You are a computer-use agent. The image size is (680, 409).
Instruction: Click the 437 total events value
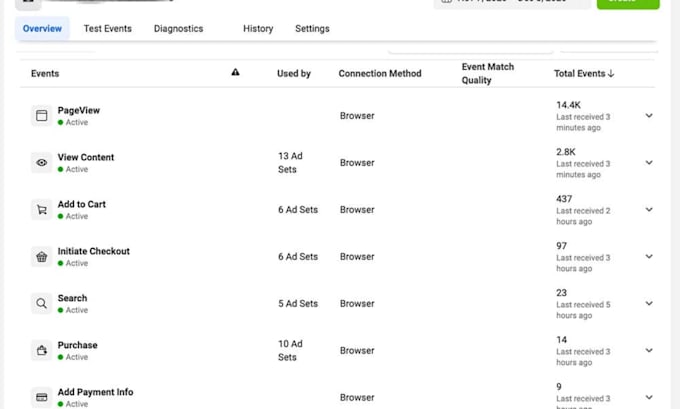click(x=564, y=199)
